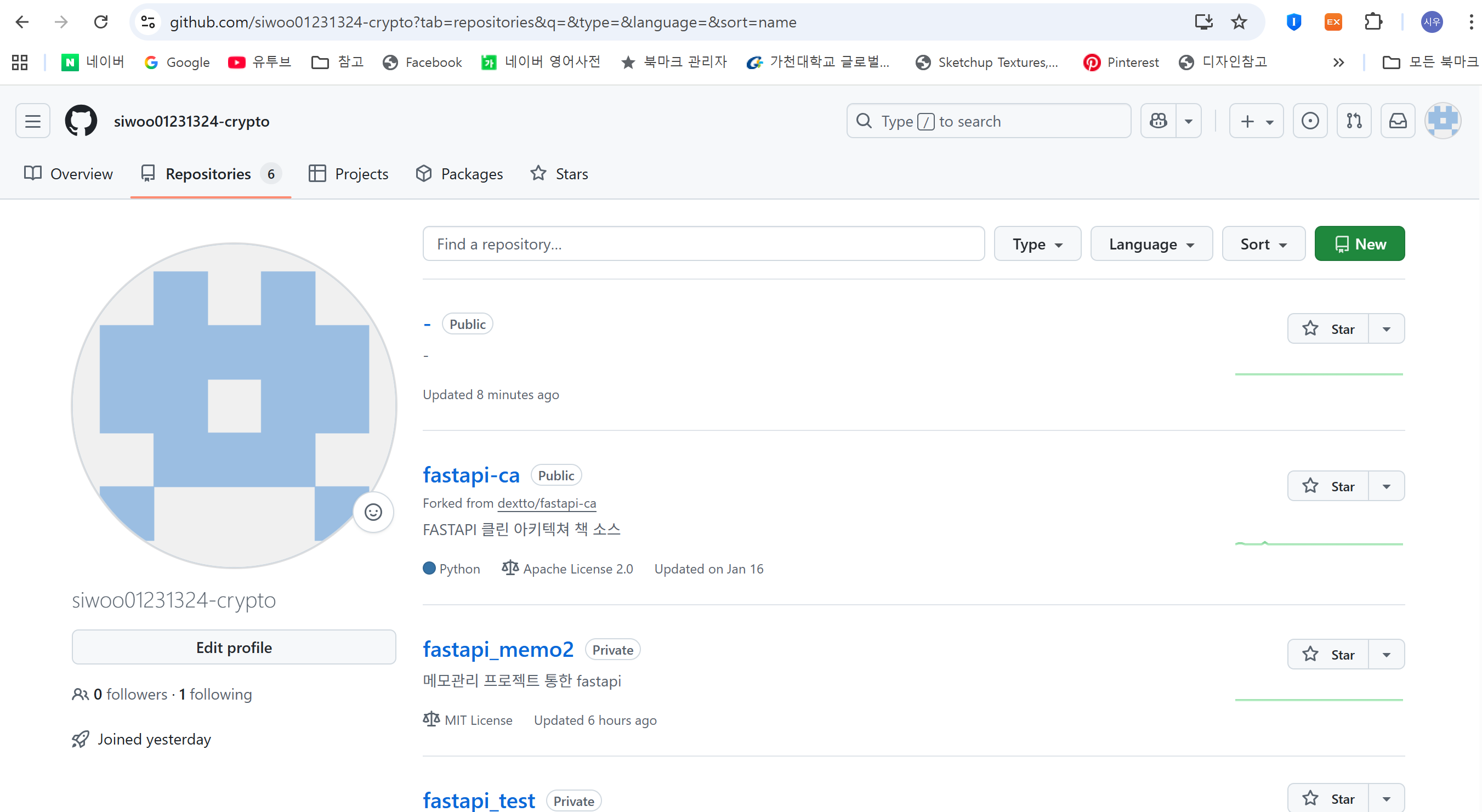Open Pull requests icon in header
The height and width of the screenshot is (812, 1482).
click(1354, 121)
